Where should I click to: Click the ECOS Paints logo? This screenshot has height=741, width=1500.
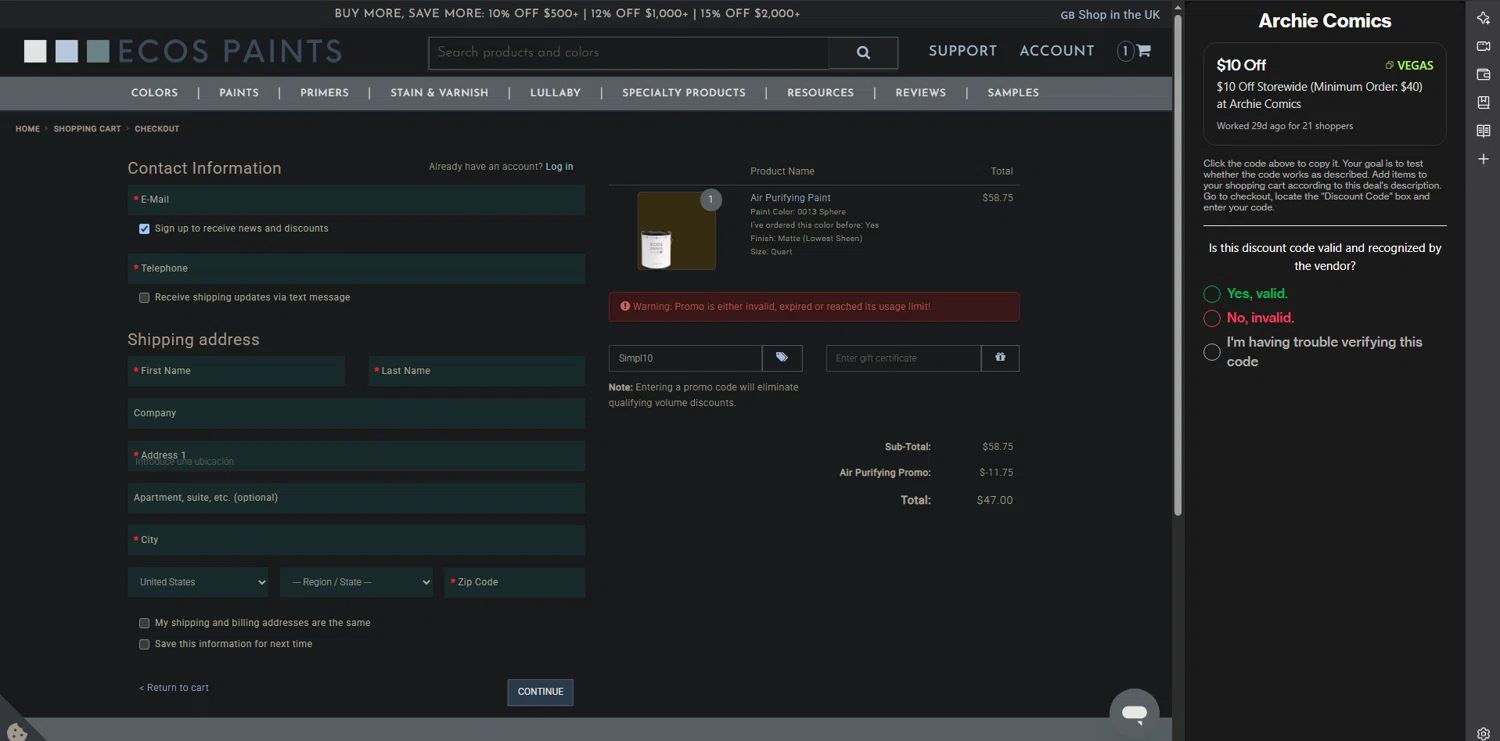183,52
